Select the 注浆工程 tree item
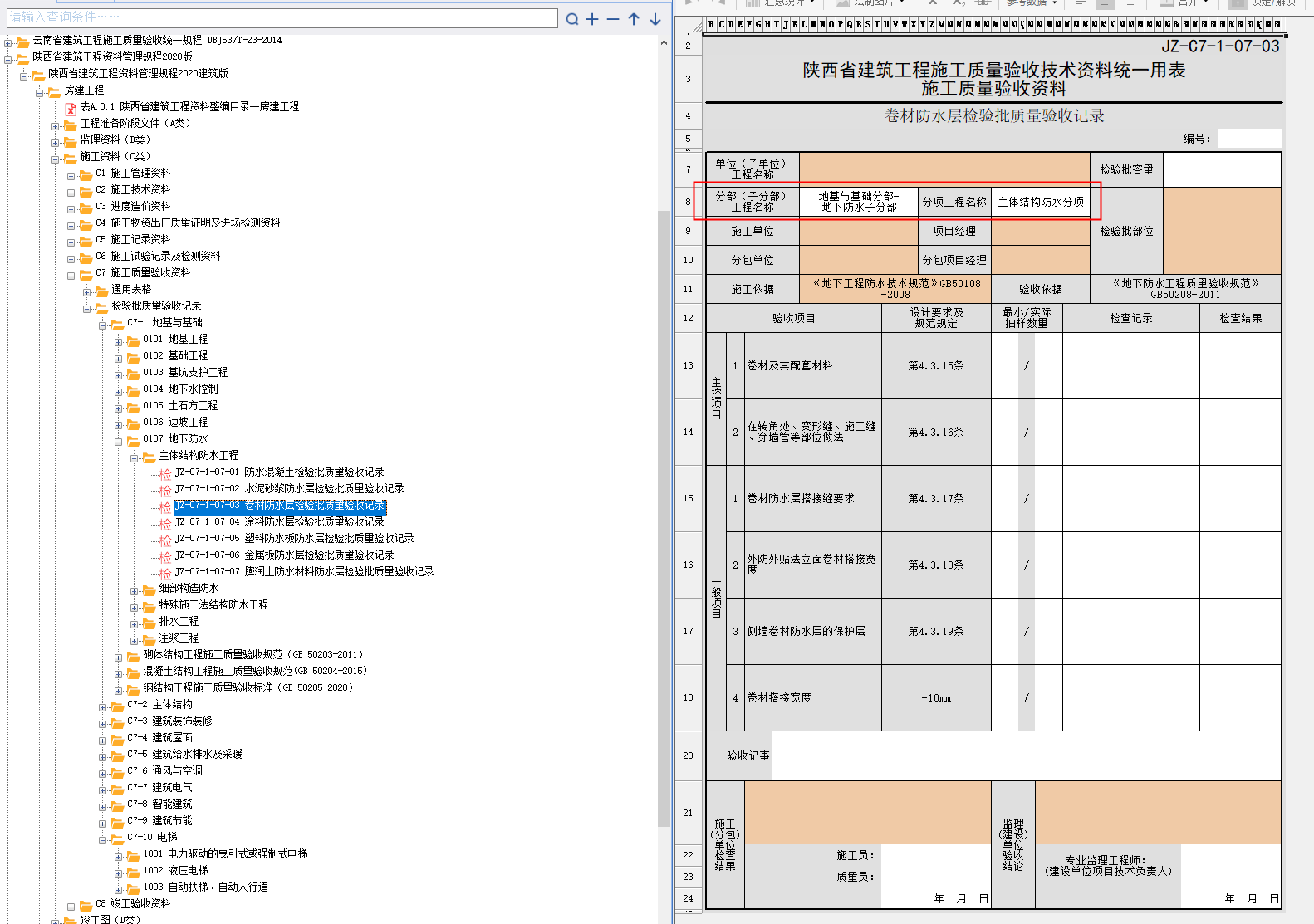 tap(179, 638)
